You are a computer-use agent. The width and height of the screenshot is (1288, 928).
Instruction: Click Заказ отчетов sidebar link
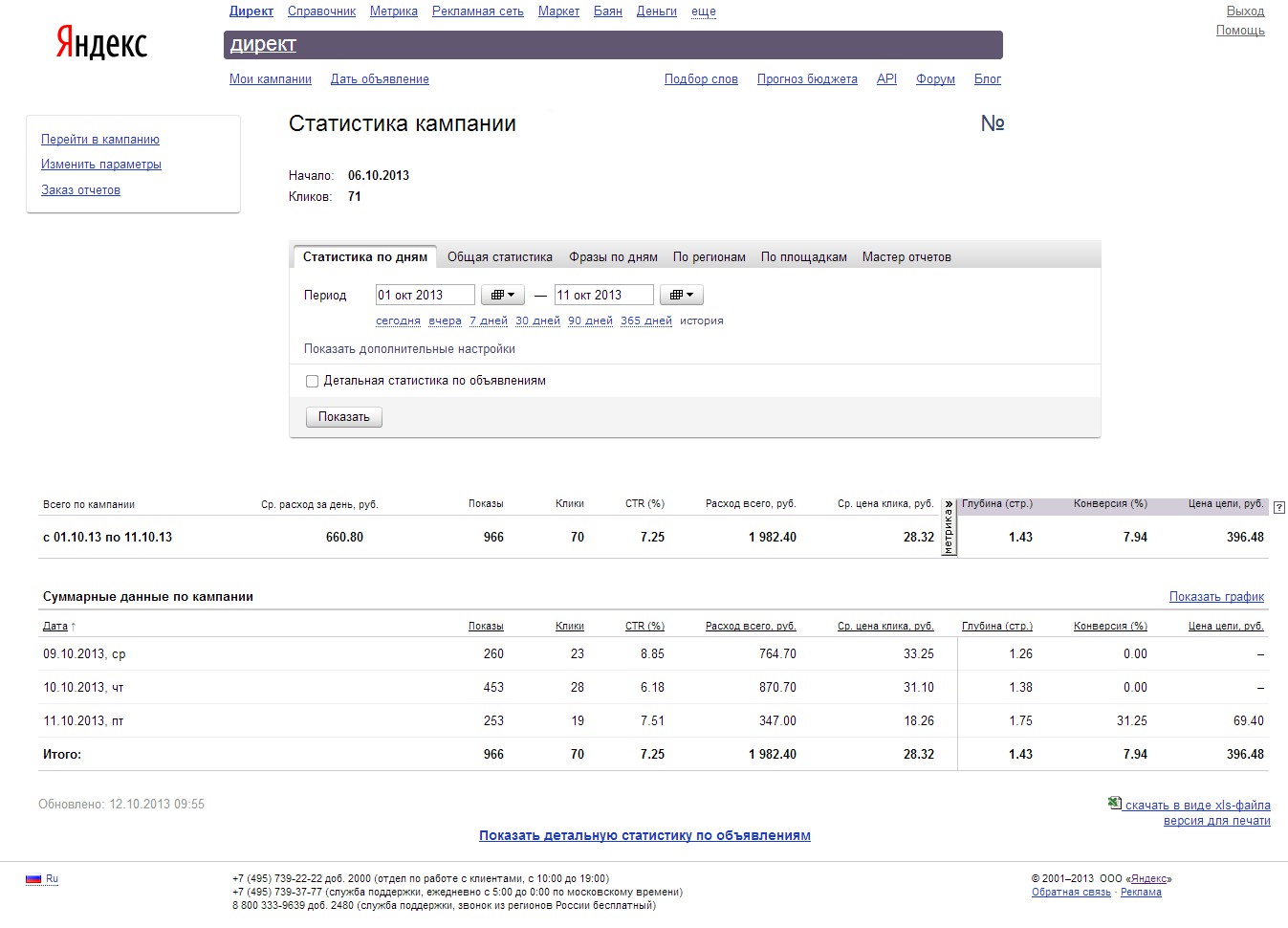(80, 190)
